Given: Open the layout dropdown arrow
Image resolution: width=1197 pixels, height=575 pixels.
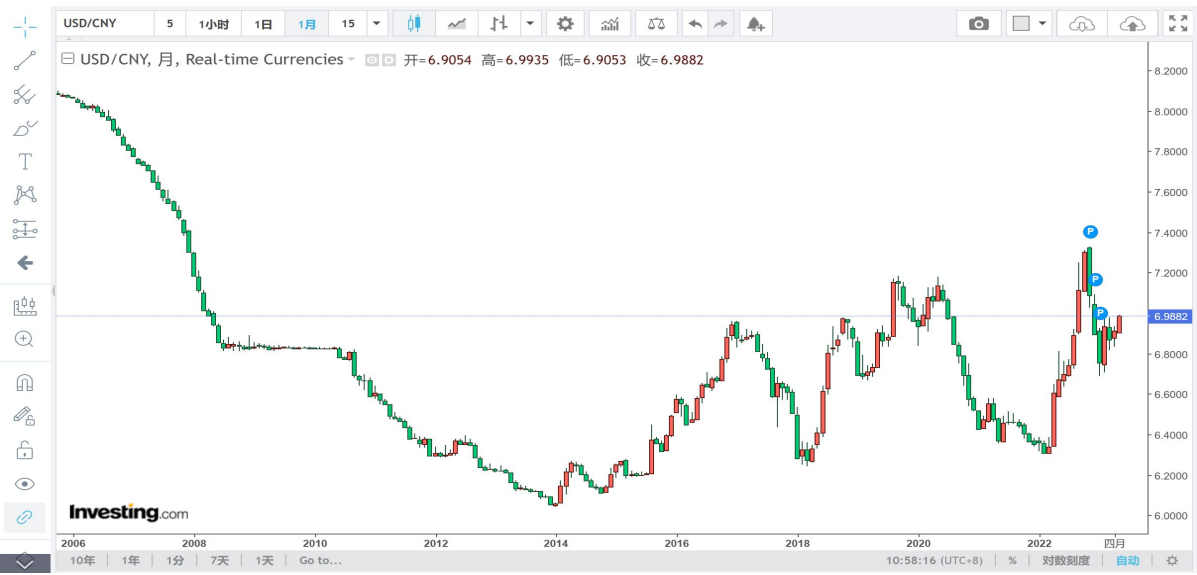Looking at the screenshot, I should click(1043, 24).
